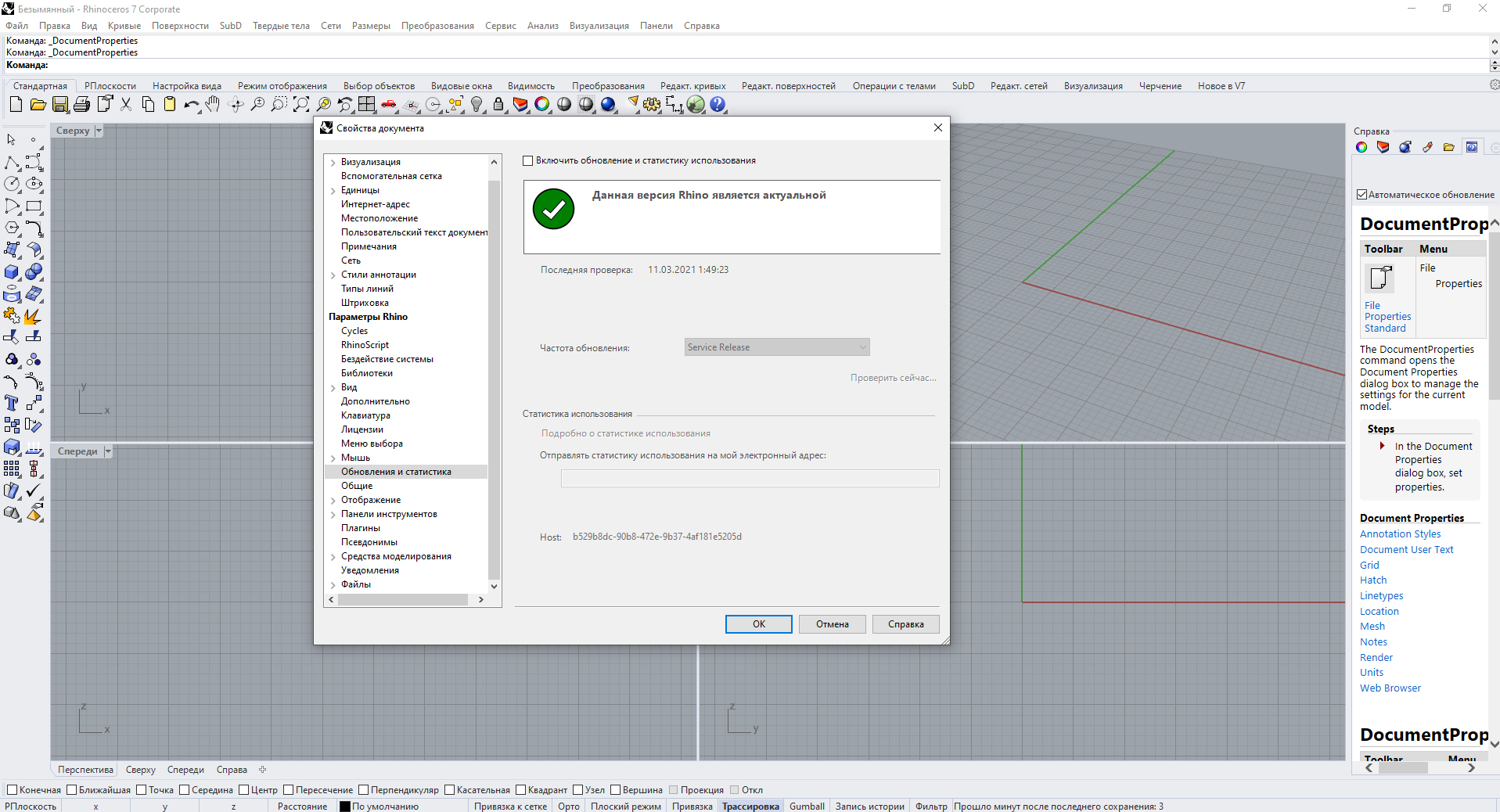Click the Box solid tool icon
1500x812 pixels.
(x=12, y=272)
